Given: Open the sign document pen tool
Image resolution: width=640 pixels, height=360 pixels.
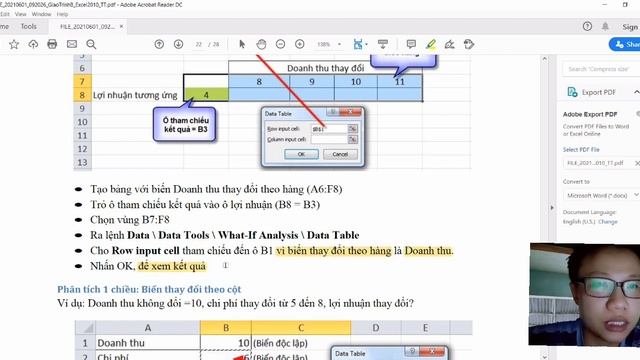Looking at the screenshot, I should point(450,44).
